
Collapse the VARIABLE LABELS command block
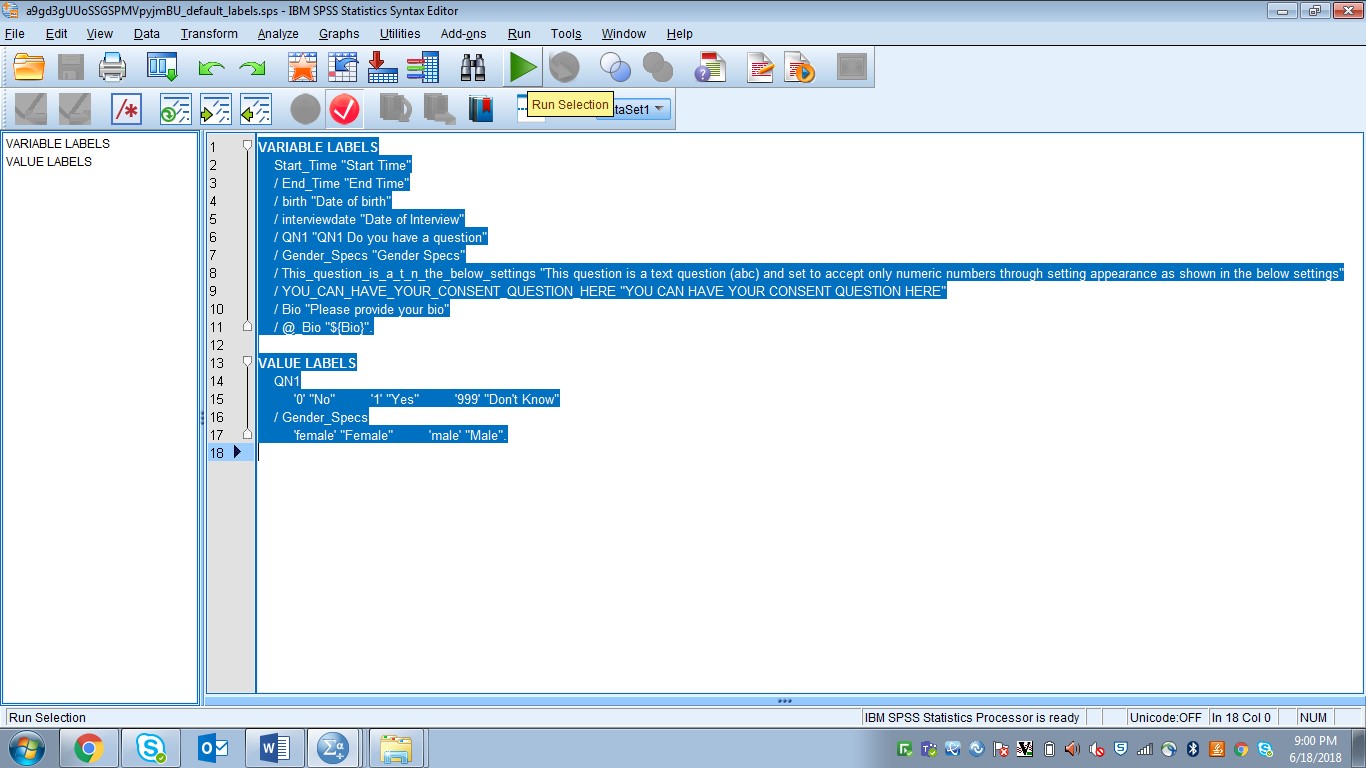[247, 146]
